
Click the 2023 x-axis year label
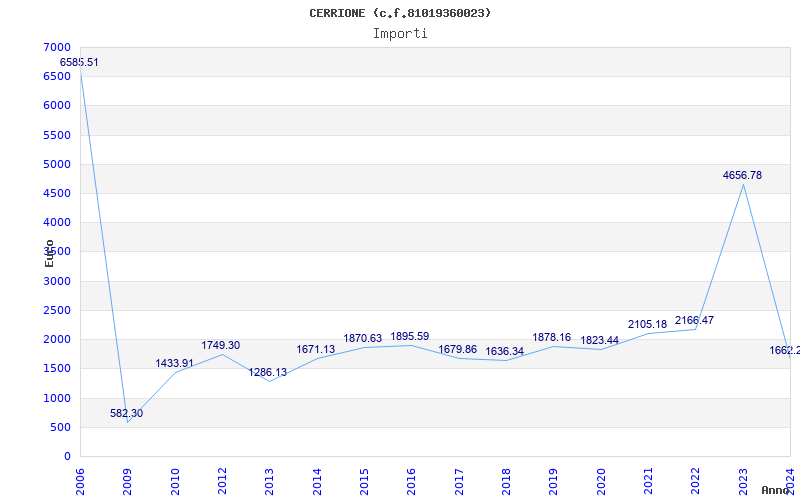pyautogui.click(x=743, y=482)
